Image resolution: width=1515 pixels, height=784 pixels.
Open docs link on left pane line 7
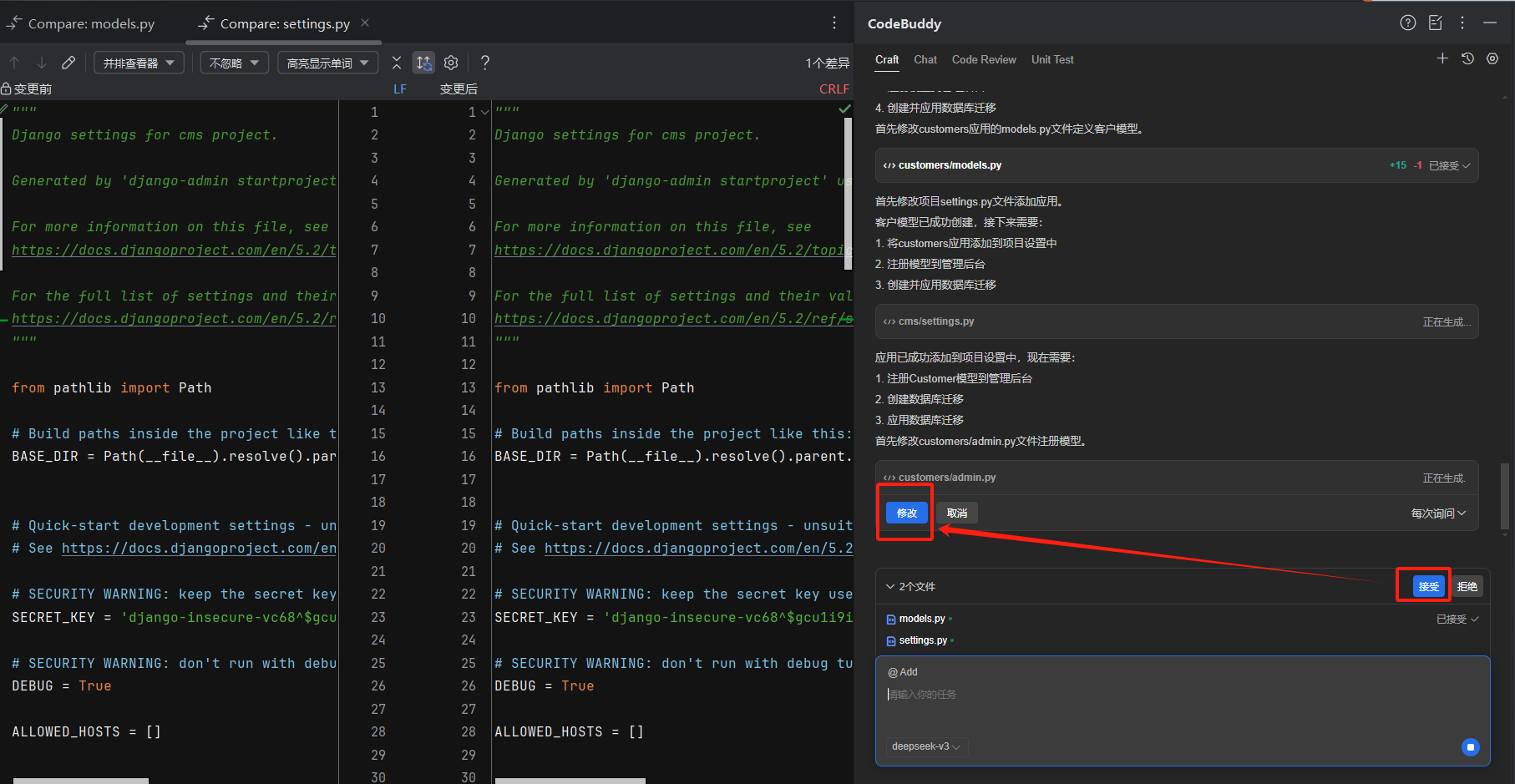tap(174, 250)
